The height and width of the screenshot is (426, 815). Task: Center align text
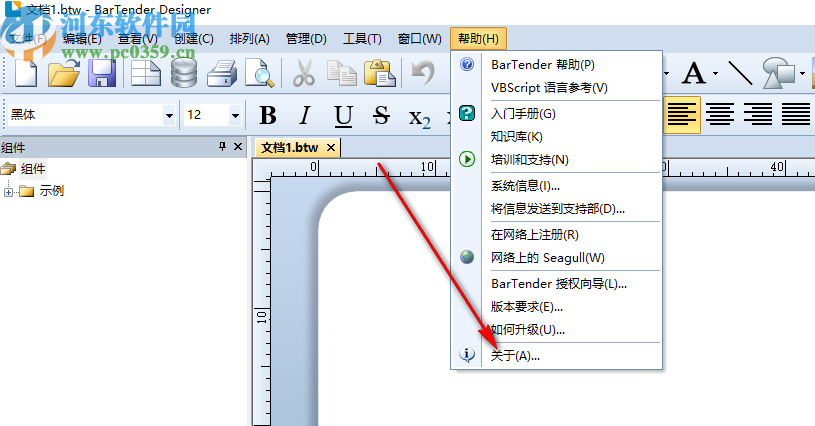coord(720,114)
